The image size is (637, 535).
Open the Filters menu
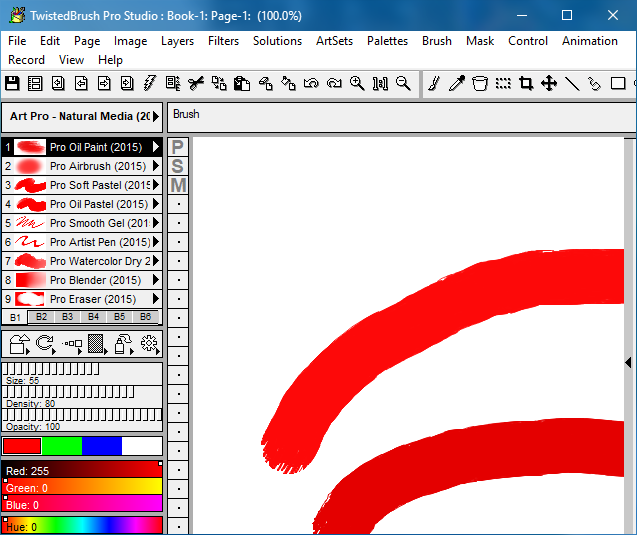(223, 41)
